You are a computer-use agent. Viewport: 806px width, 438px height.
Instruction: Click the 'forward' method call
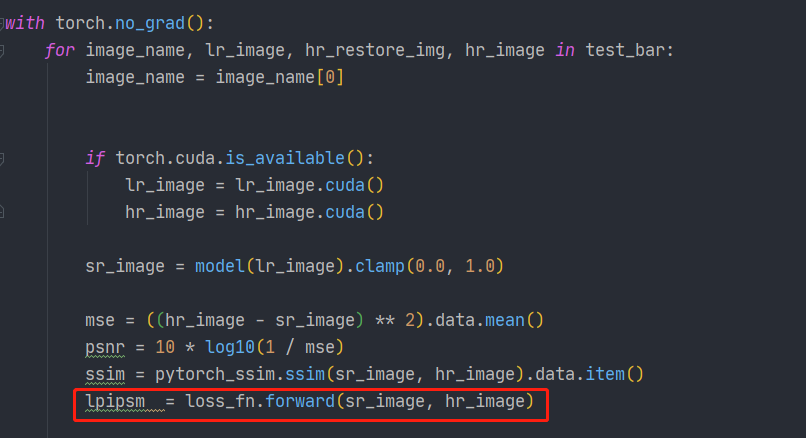pos(300,402)
